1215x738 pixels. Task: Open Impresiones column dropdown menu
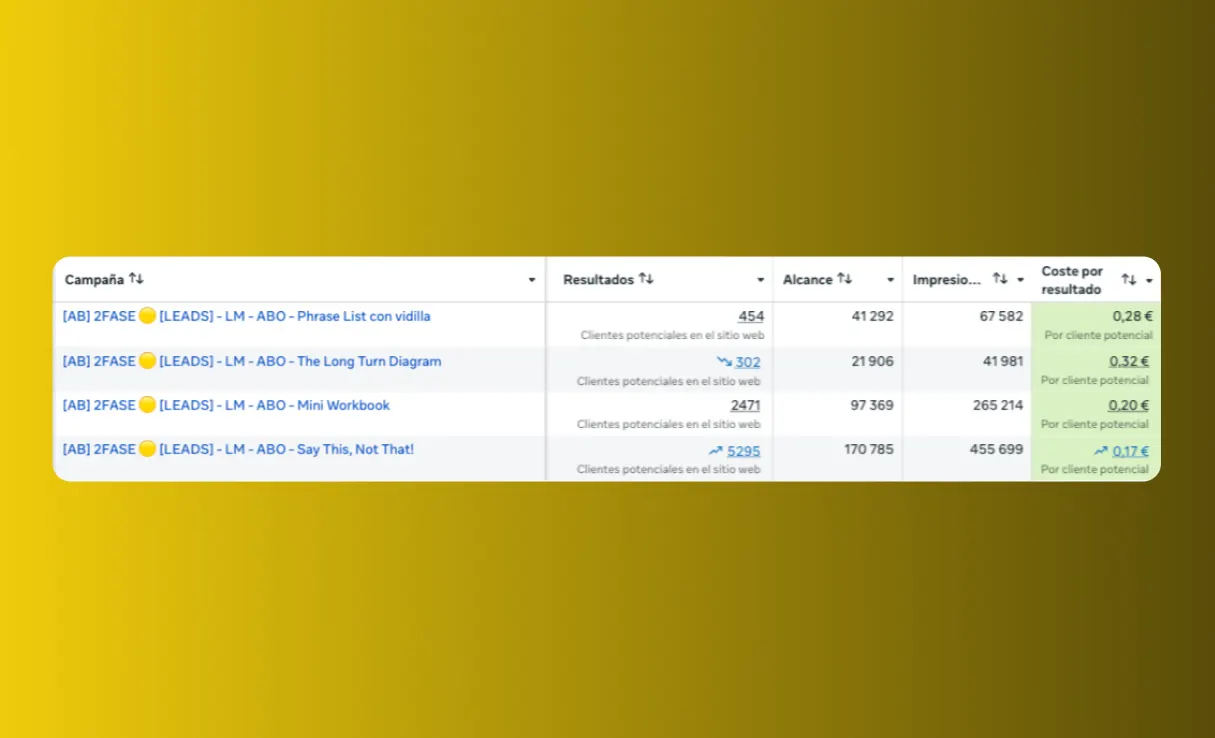[x=1020, y=280]
